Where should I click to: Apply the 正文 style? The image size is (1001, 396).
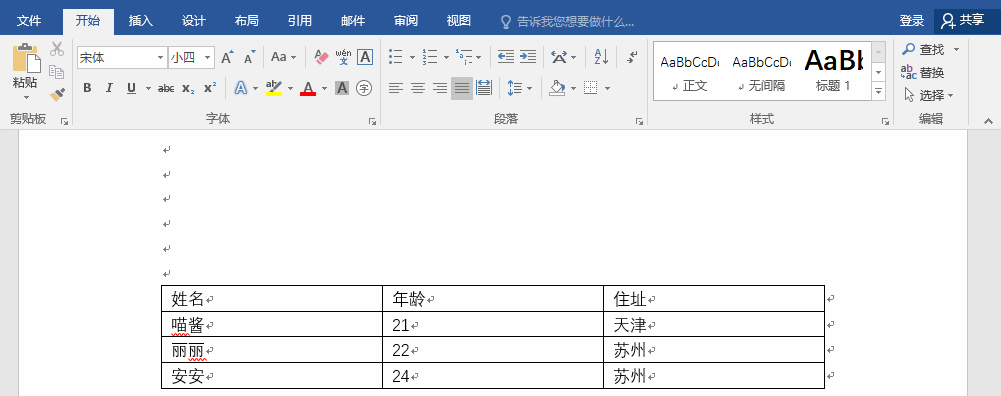coord(689,72)
